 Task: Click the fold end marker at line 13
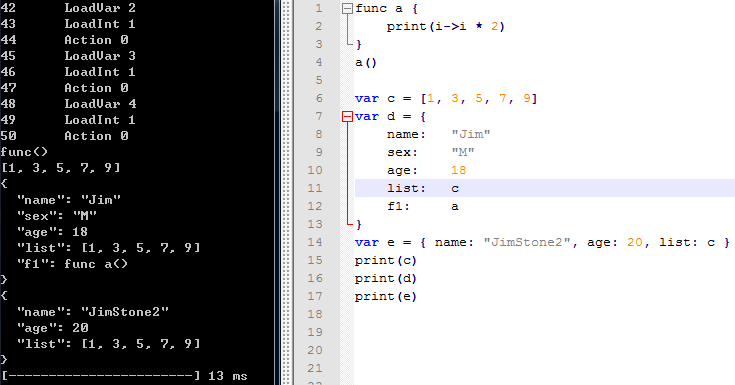pos(350,224)
